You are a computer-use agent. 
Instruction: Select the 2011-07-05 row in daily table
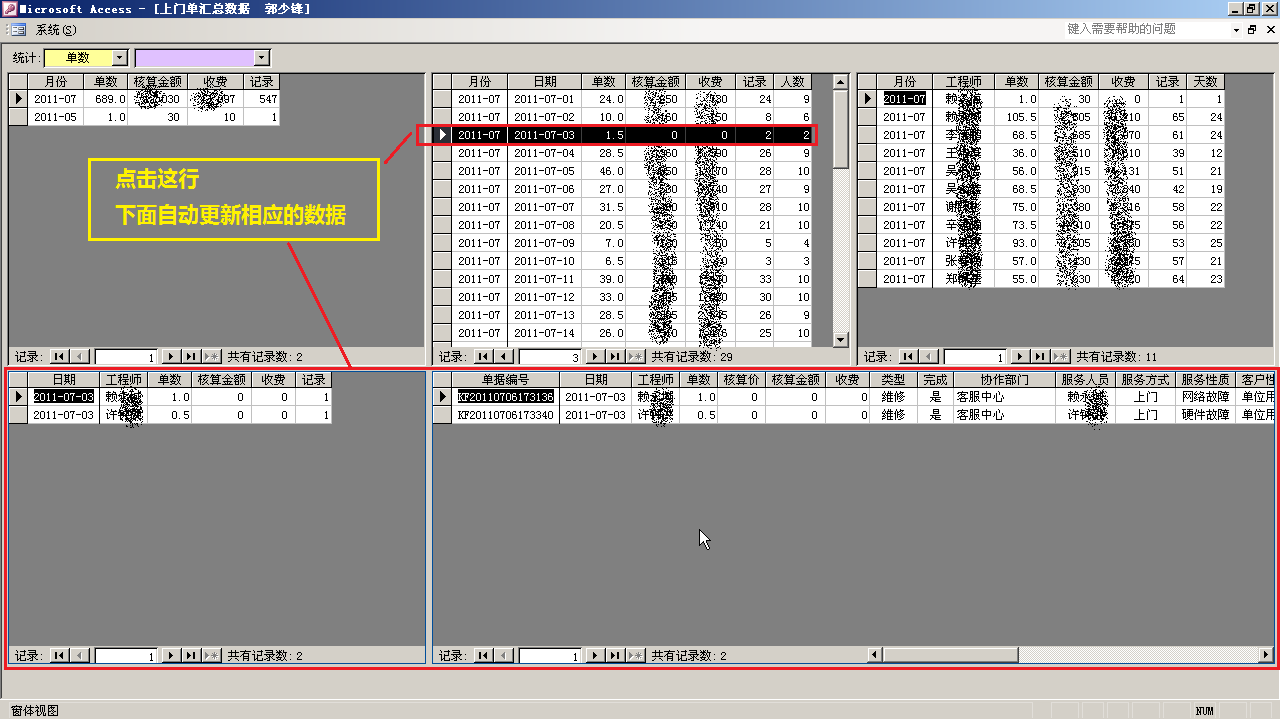point(442,171)
